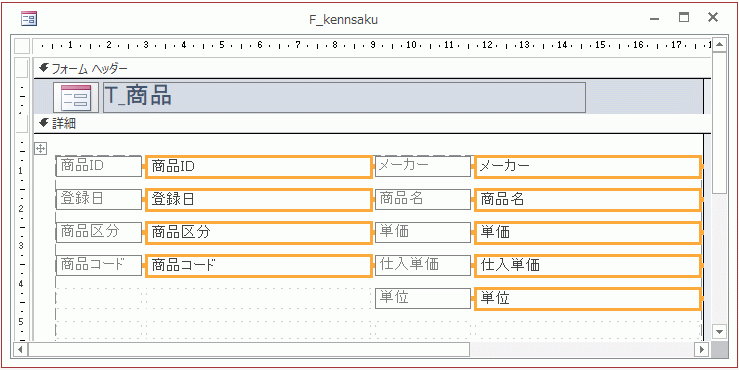Click the detail section selector on the vertical ruler
This screenshot has width=739, height=370.
click(x=22, y=124)
